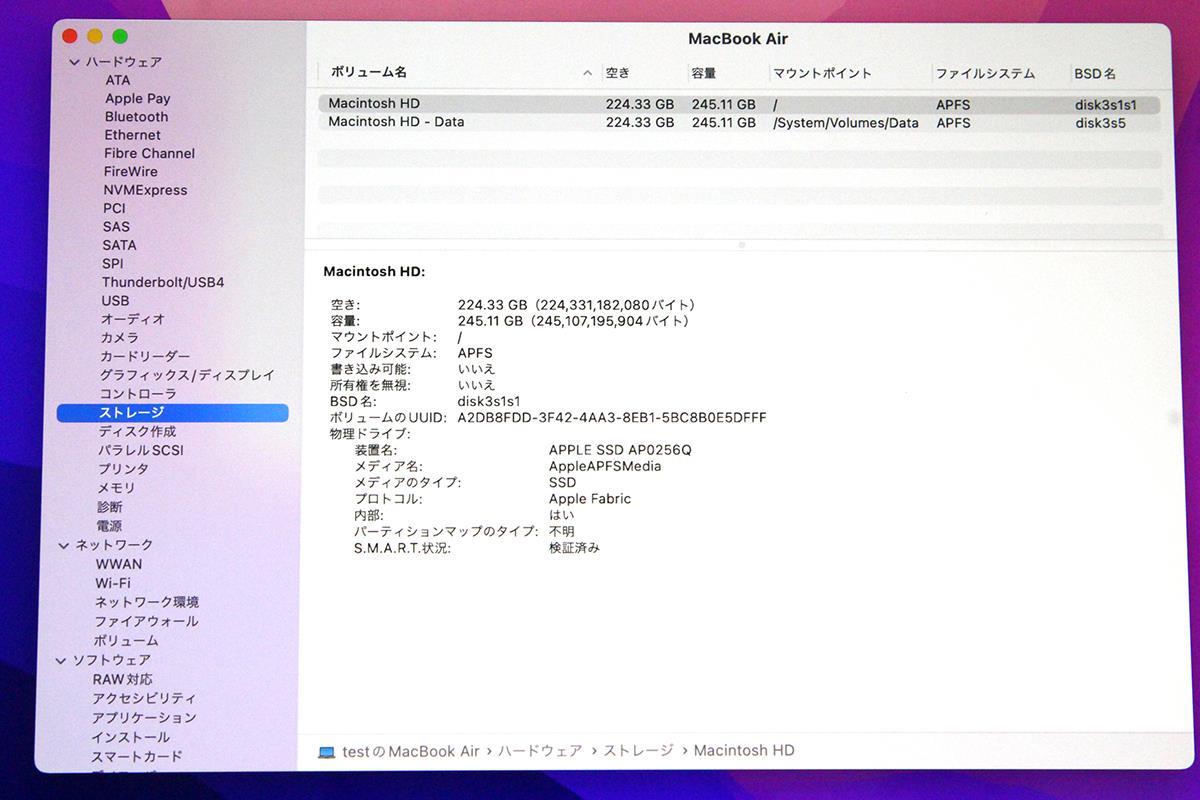
Task: Select RAW対応 under ソフトウェア
Action: (123, 679)
